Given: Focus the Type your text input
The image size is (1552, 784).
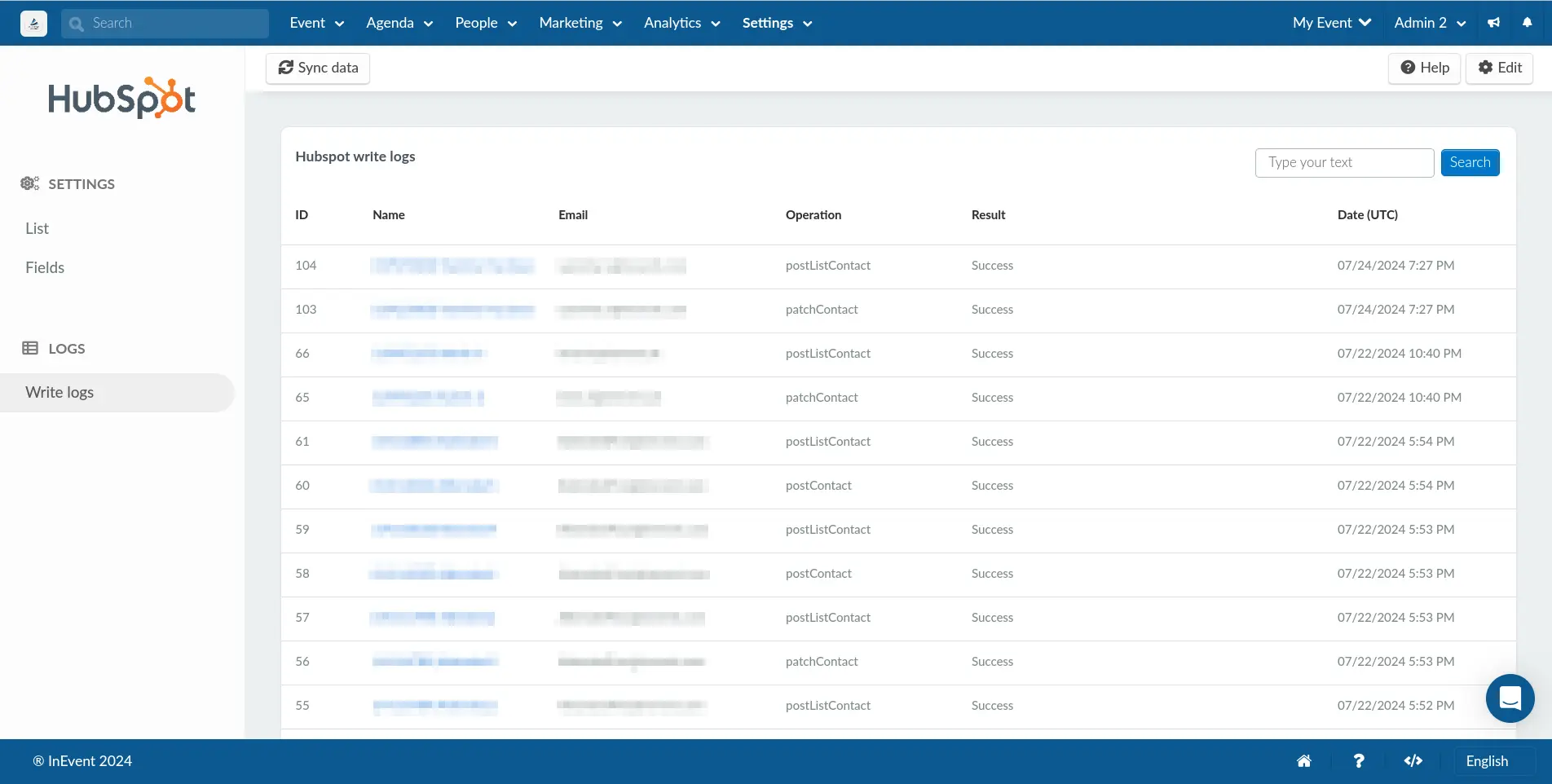Looking at the screenshot, I should click(1344, 163).
